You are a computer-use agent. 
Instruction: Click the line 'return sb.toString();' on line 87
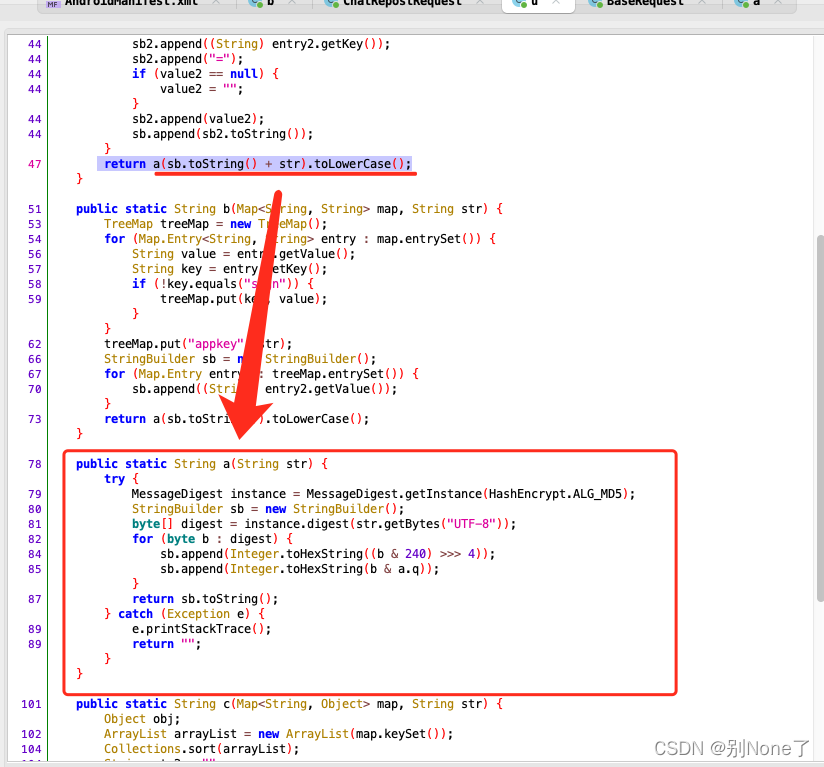click(x=205, y=599)
